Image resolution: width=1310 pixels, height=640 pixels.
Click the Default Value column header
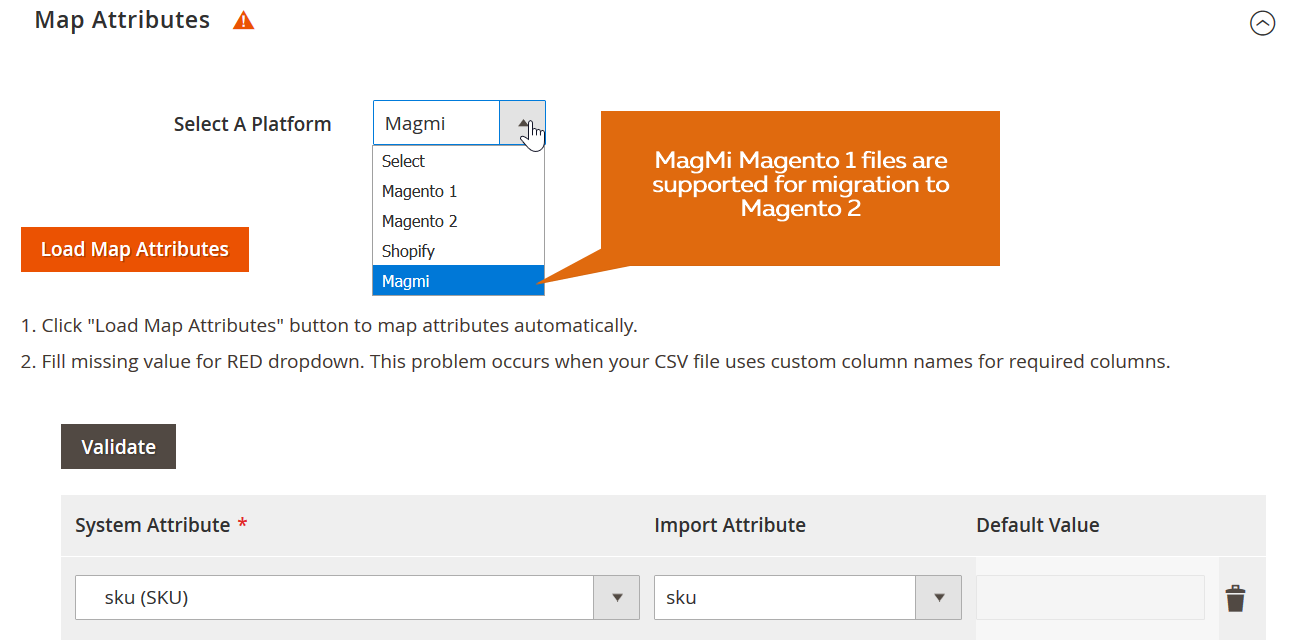point(1038,525)
